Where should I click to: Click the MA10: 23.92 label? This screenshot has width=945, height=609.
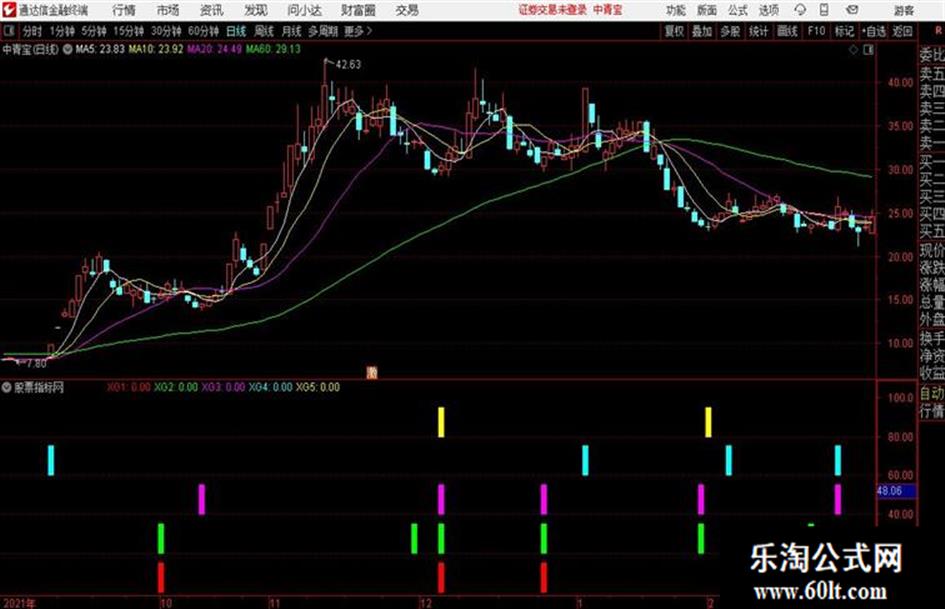point(155,49)
